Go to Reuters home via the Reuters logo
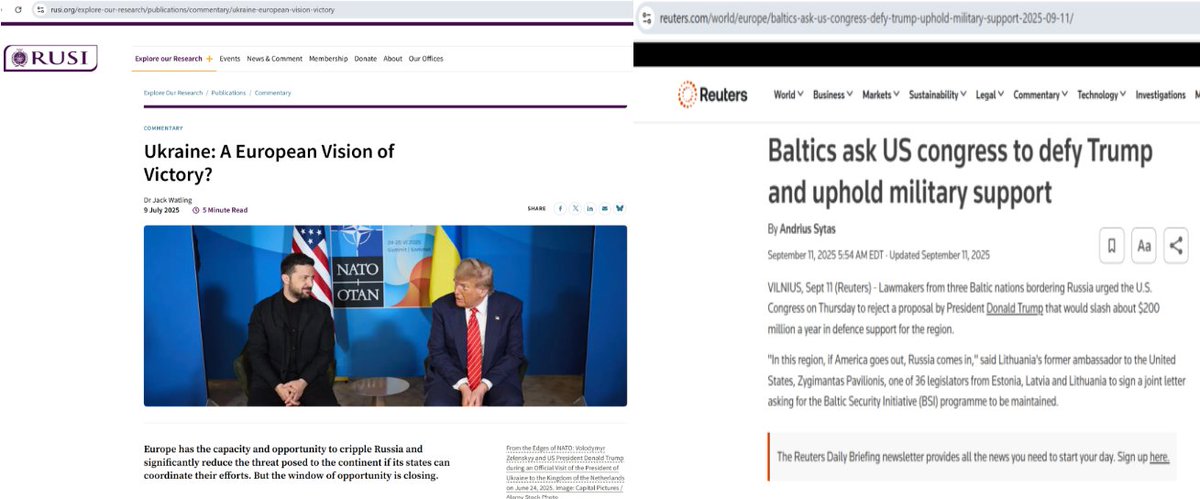This screenshot has width=1200, height=499. point(713,95)
